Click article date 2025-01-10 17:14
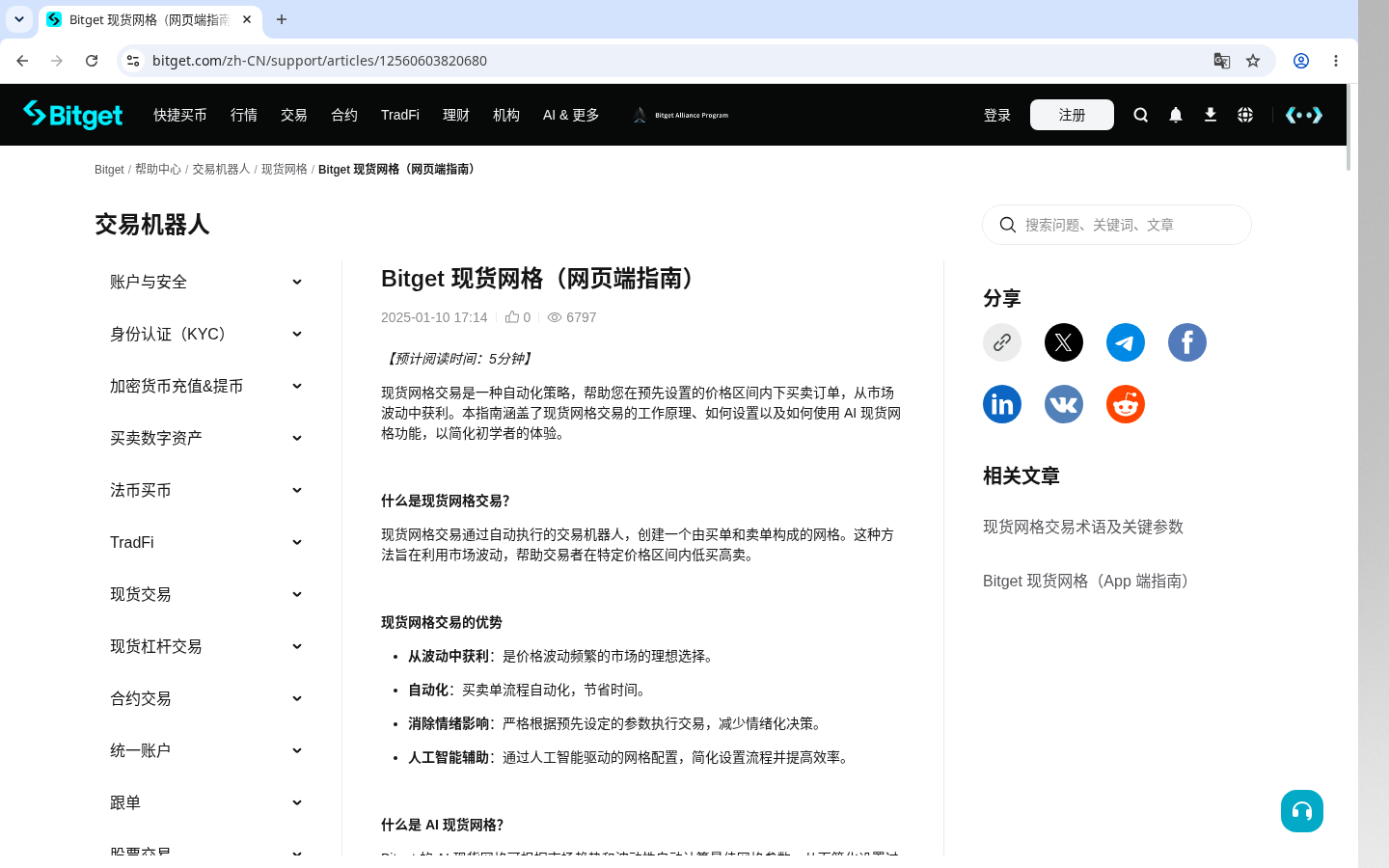Viewport: 1389px width, 868px height. [434, 317]
